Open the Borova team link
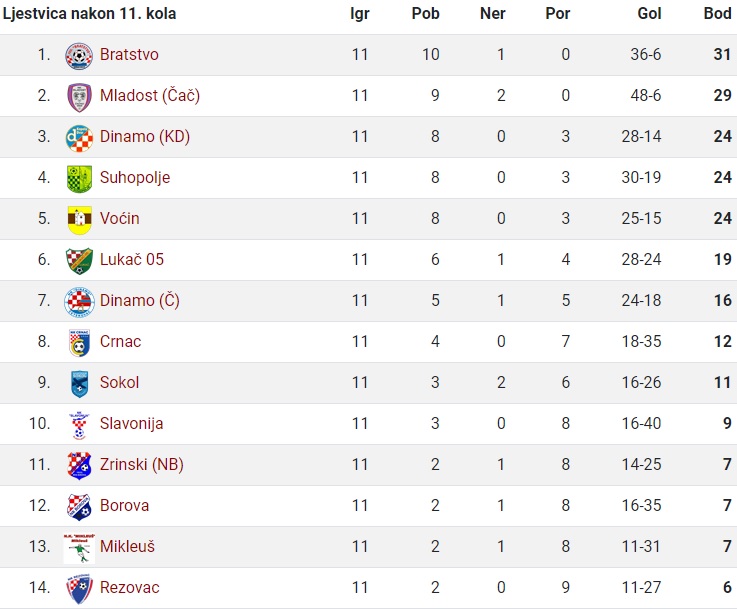Screen dimensions: 737x609 (x=125, y=506)
